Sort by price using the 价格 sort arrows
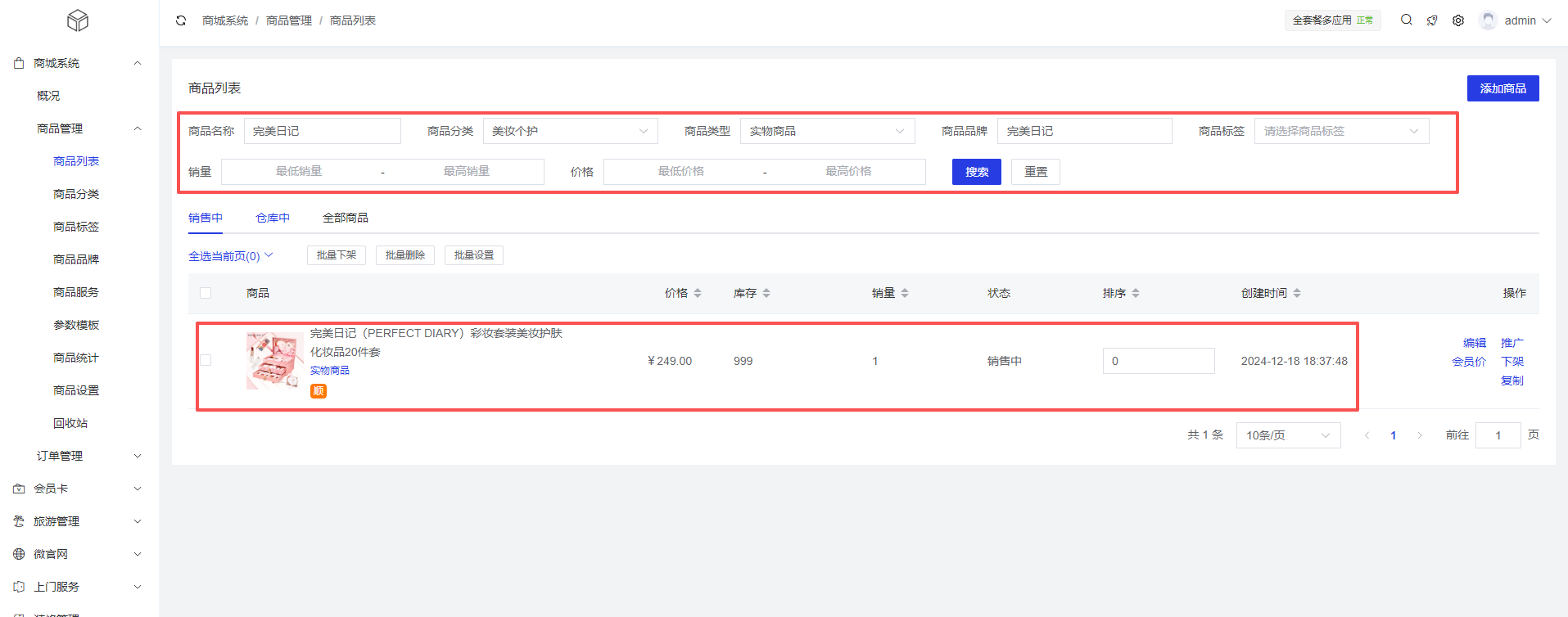 (698, 293)
